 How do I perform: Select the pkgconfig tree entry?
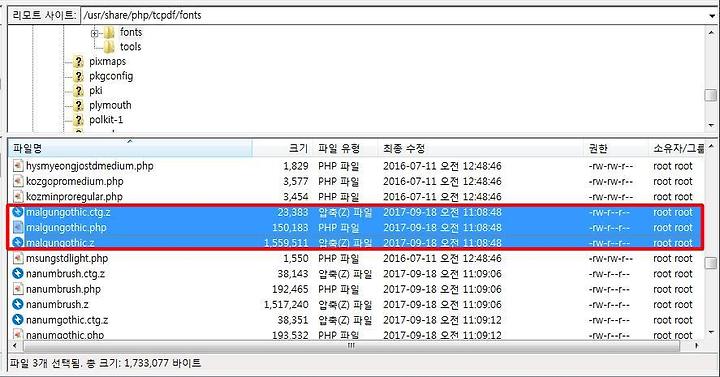(x=111, y=76)
